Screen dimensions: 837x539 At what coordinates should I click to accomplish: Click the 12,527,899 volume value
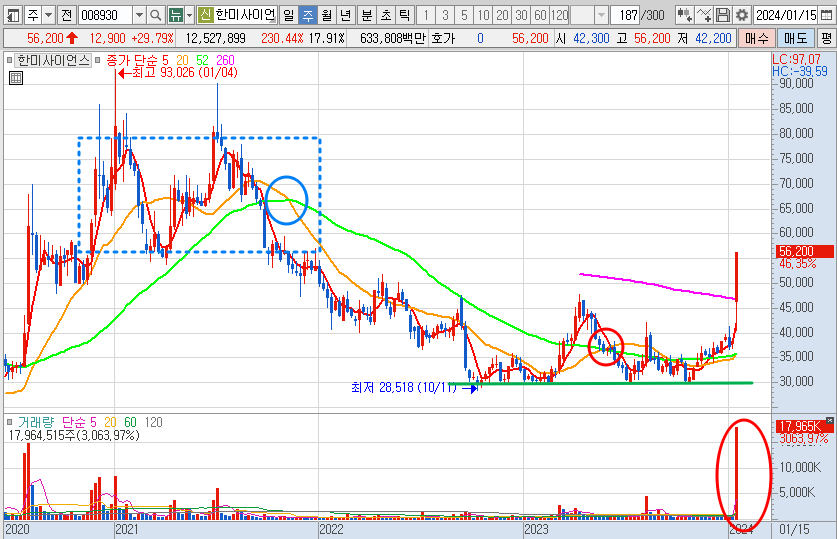[216, 38]
